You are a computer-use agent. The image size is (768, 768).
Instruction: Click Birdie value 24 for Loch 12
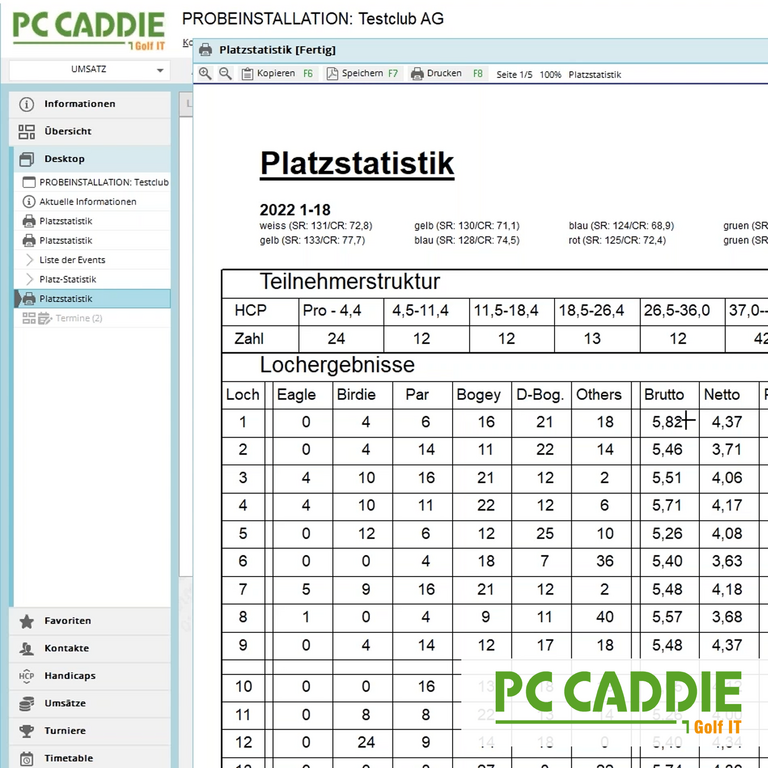coord(366,743)
